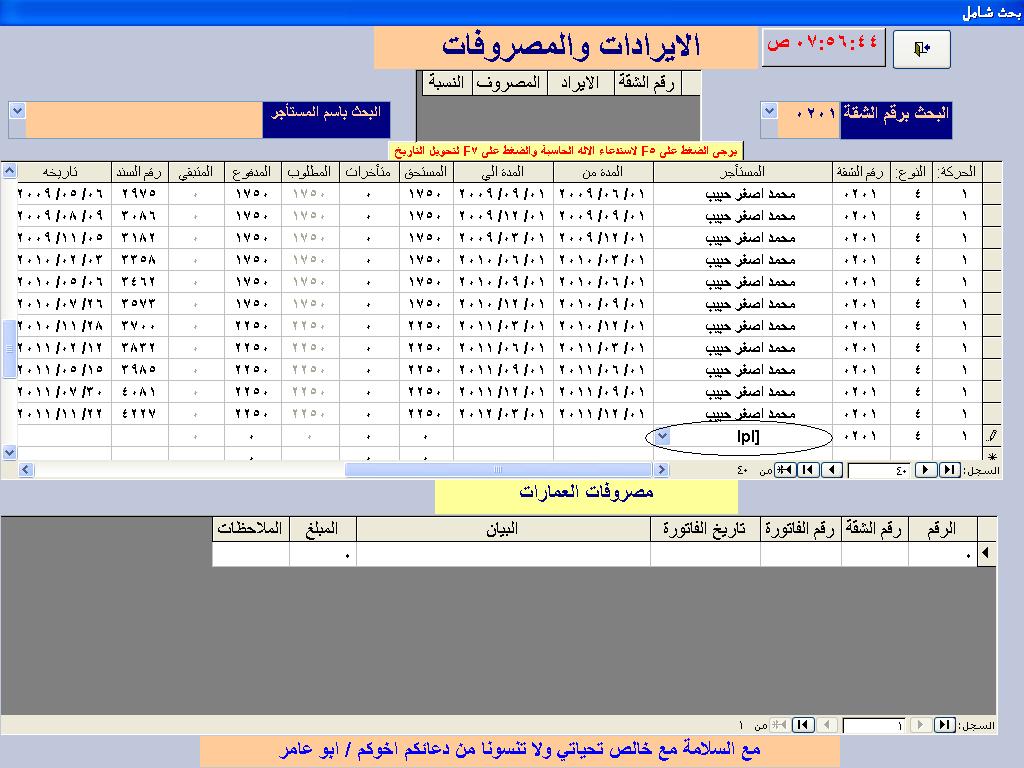This screenshot has width=1024, height=768.
Task: Go to previous record in income grid navigator
Action: 925,470
